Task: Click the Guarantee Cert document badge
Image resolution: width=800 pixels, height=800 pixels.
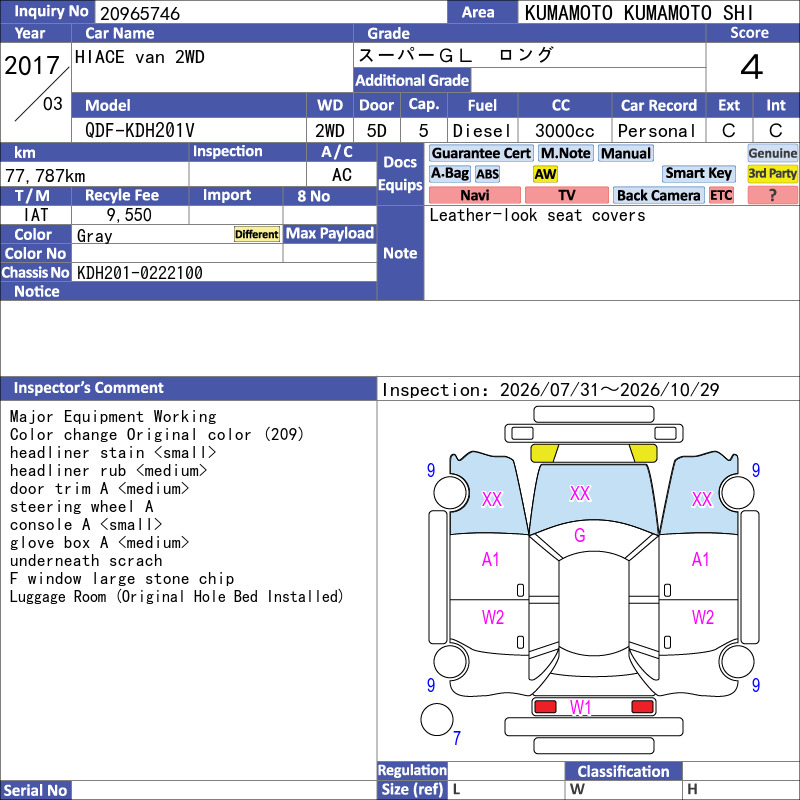Action: click(481, 153)
